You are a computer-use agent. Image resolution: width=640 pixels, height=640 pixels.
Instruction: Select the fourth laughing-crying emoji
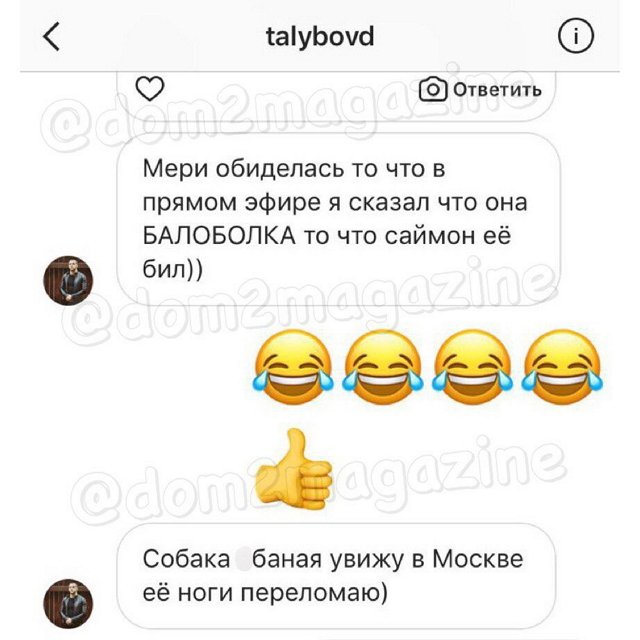tap(562, 367)
